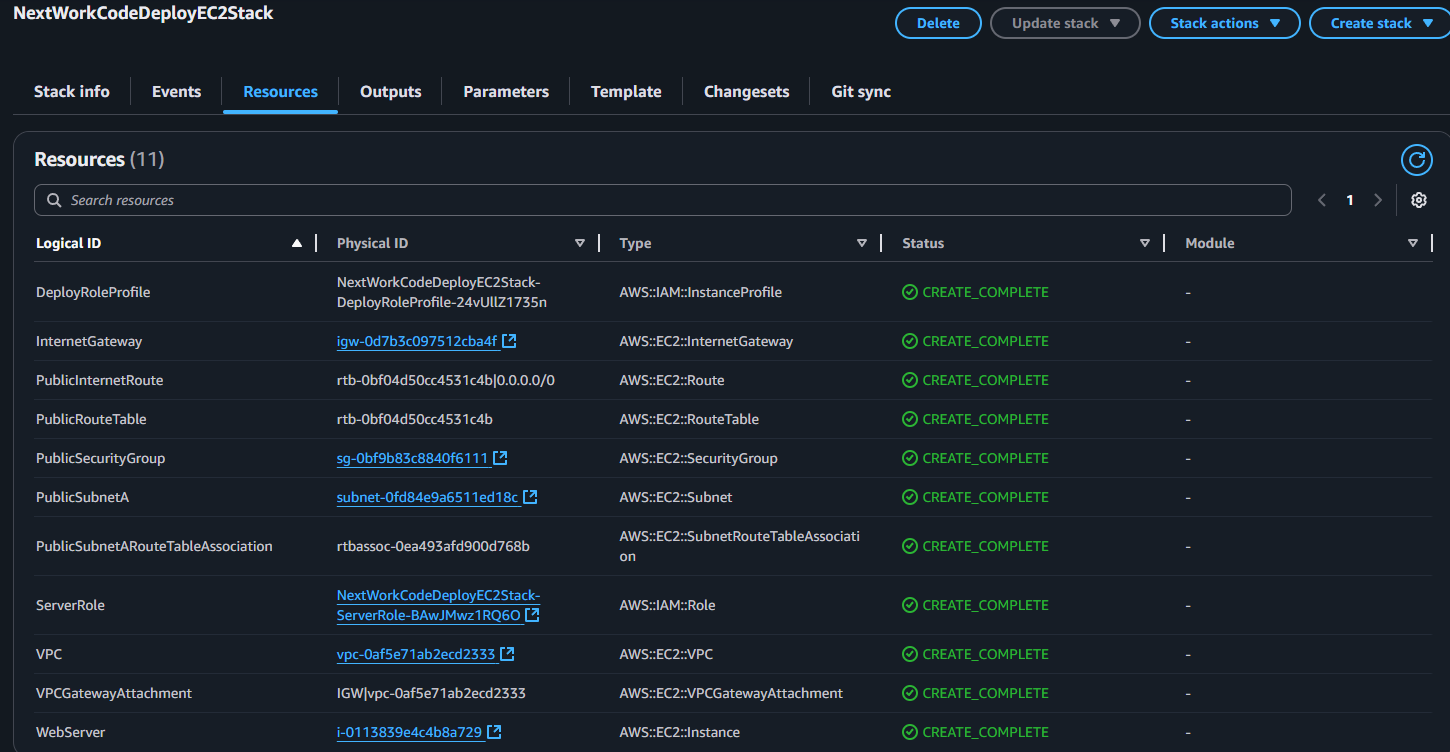Open the Git sync tab
This screenshot has width=1450, height=752.
click(861, 91)
